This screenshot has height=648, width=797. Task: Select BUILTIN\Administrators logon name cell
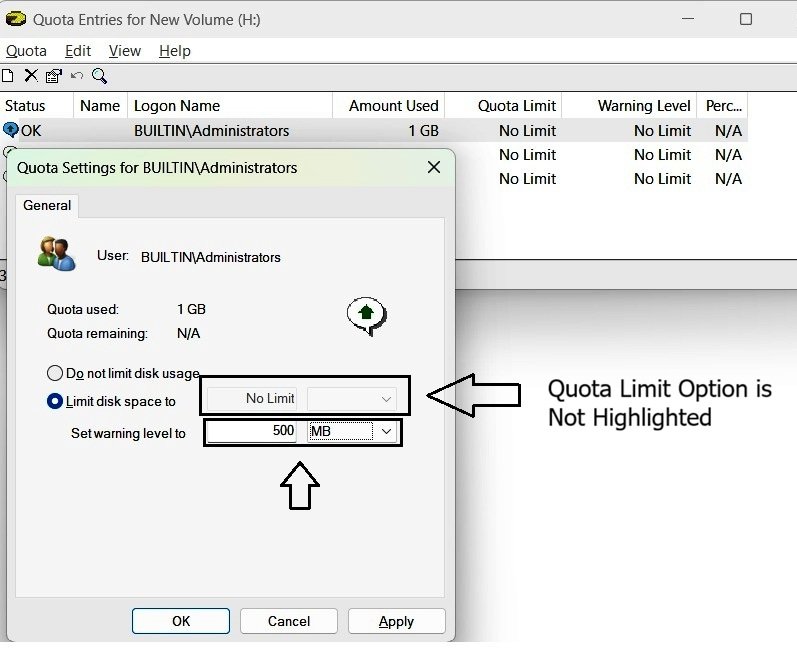pyautogui.click(x=211, y=131)
